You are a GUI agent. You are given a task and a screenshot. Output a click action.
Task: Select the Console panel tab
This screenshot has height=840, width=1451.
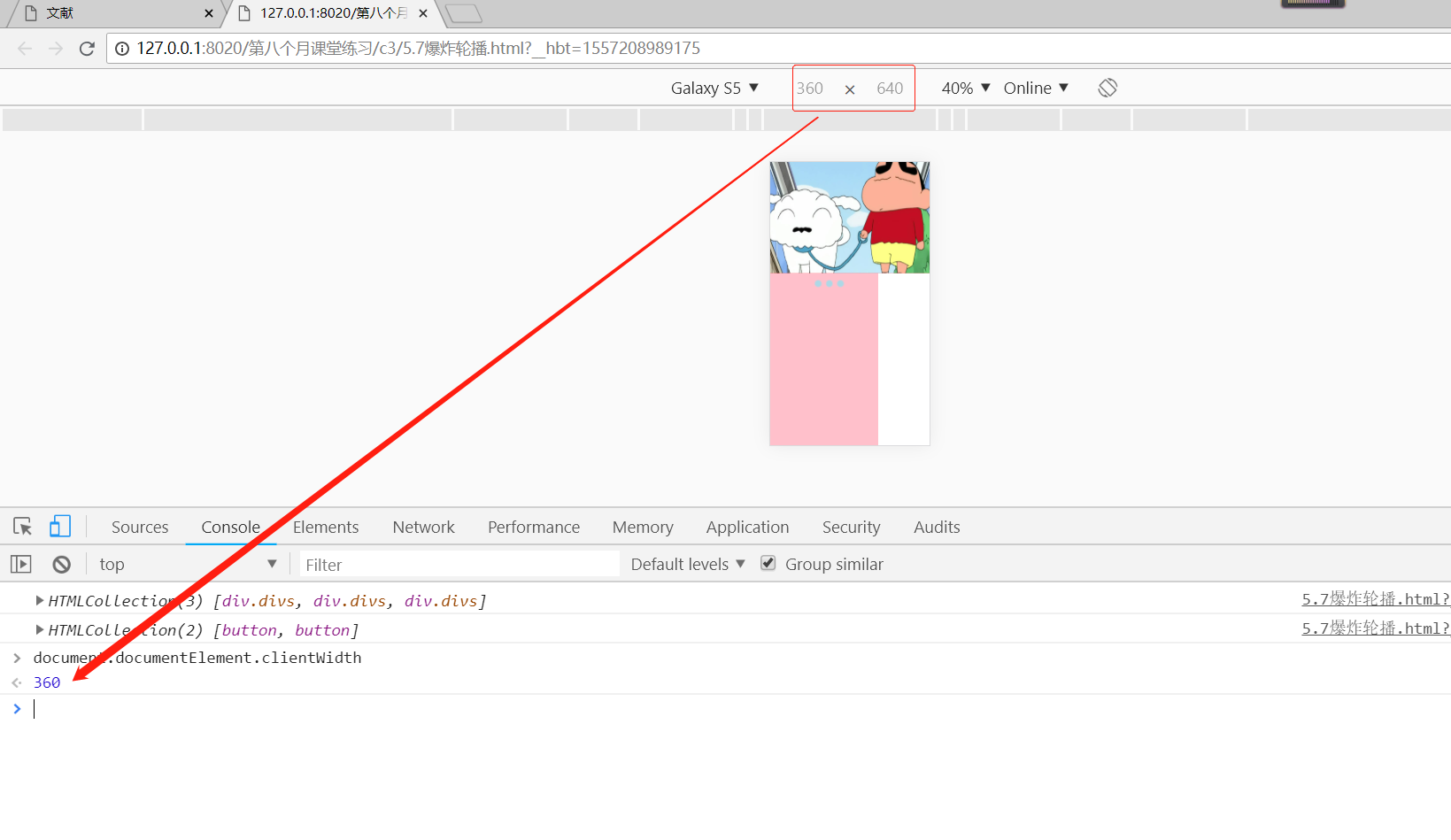[230, 527]
